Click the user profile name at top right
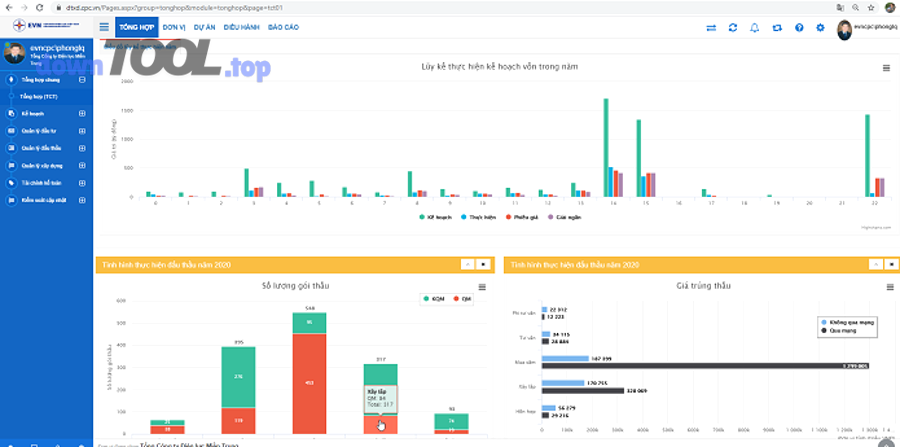Screen dimensions: 900x447 (x=875, y=27)
